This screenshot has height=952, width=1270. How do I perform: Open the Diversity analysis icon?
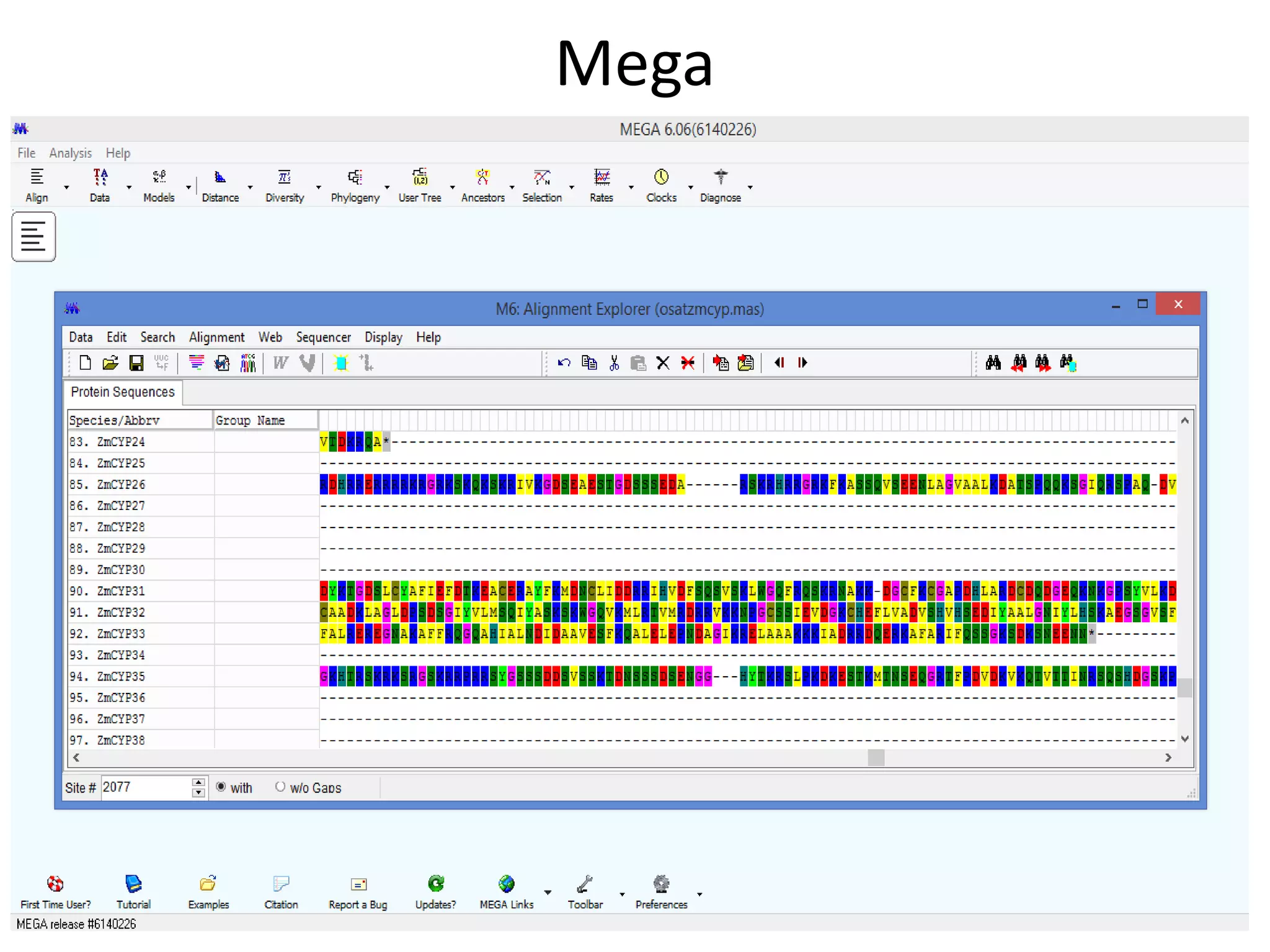[285, 185]
